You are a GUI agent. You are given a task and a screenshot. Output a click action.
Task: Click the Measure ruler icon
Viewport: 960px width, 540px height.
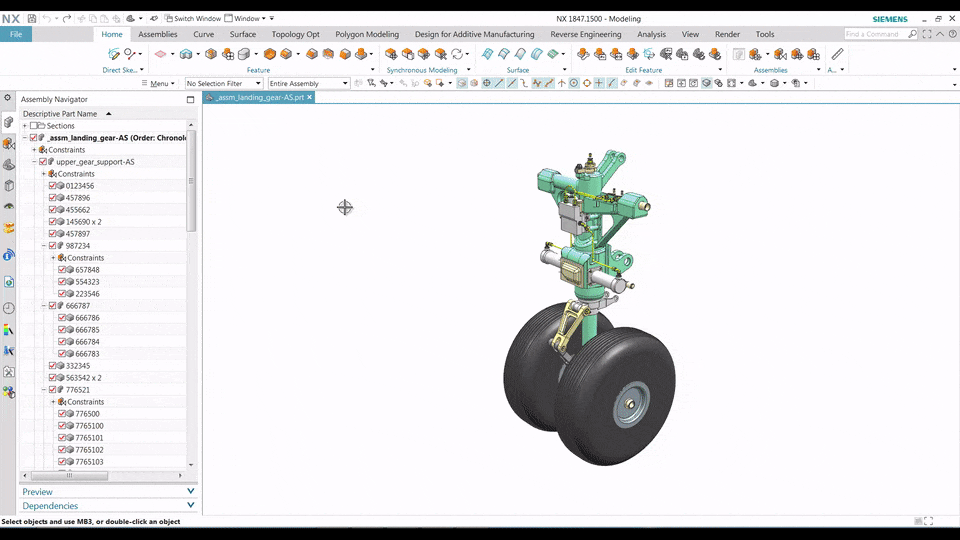pyautogui.click(x=837, y=54)
